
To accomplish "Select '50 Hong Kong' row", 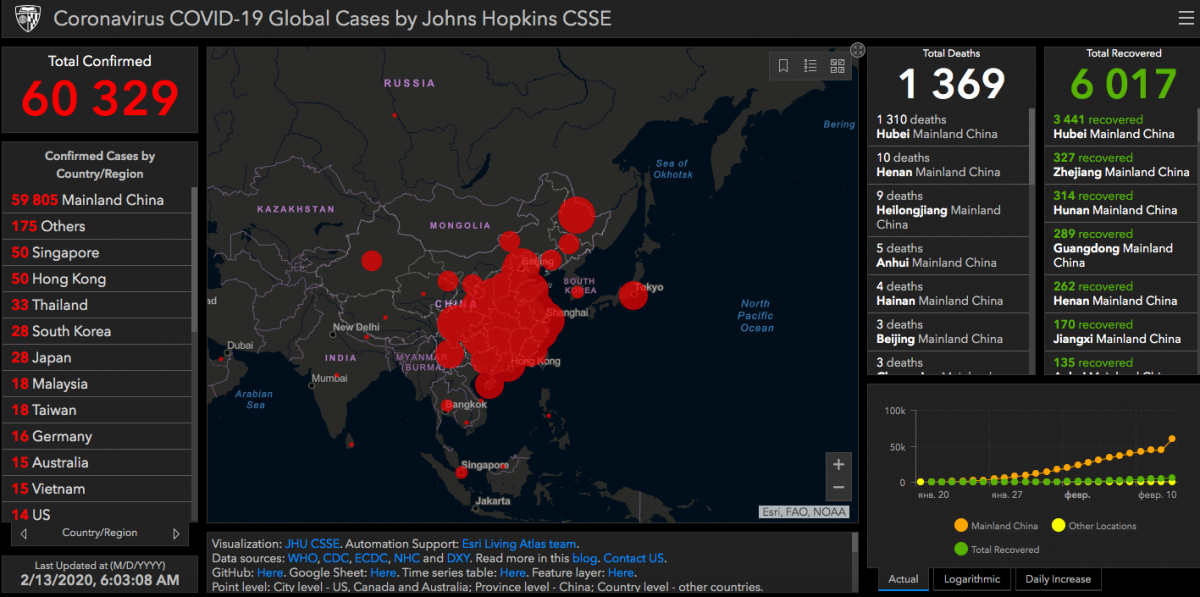I will click(x=98, y=279).
